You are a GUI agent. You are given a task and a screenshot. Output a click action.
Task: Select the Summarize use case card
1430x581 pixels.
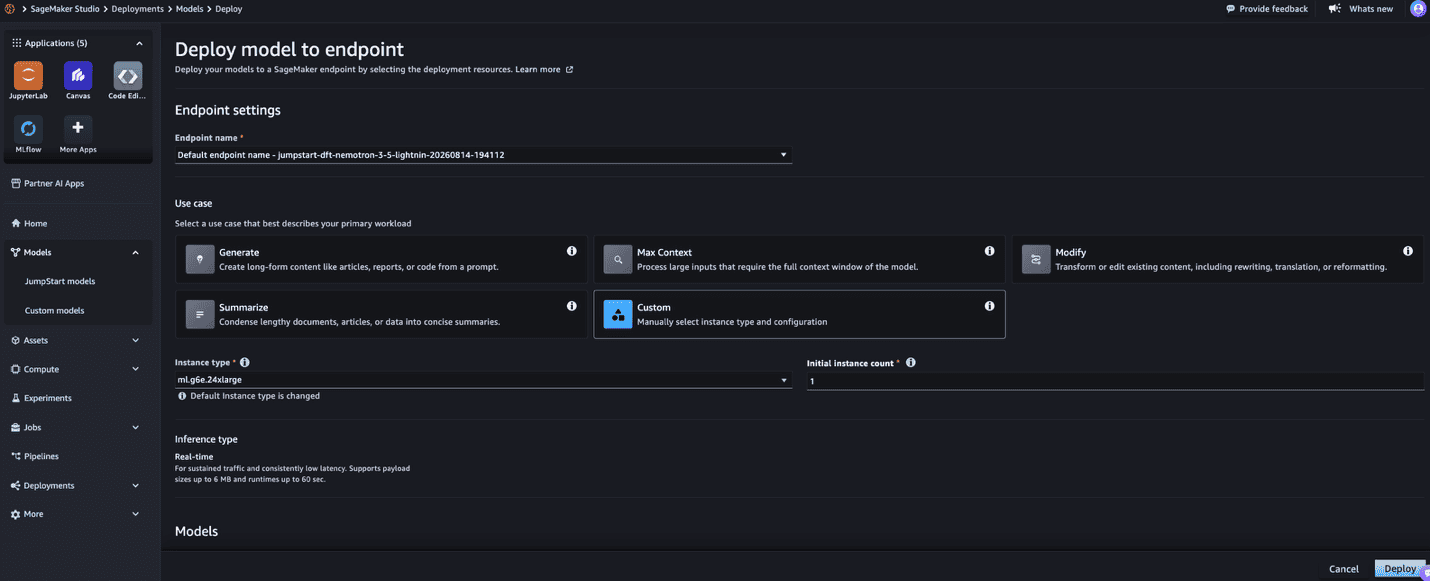[x=381, y=314]
